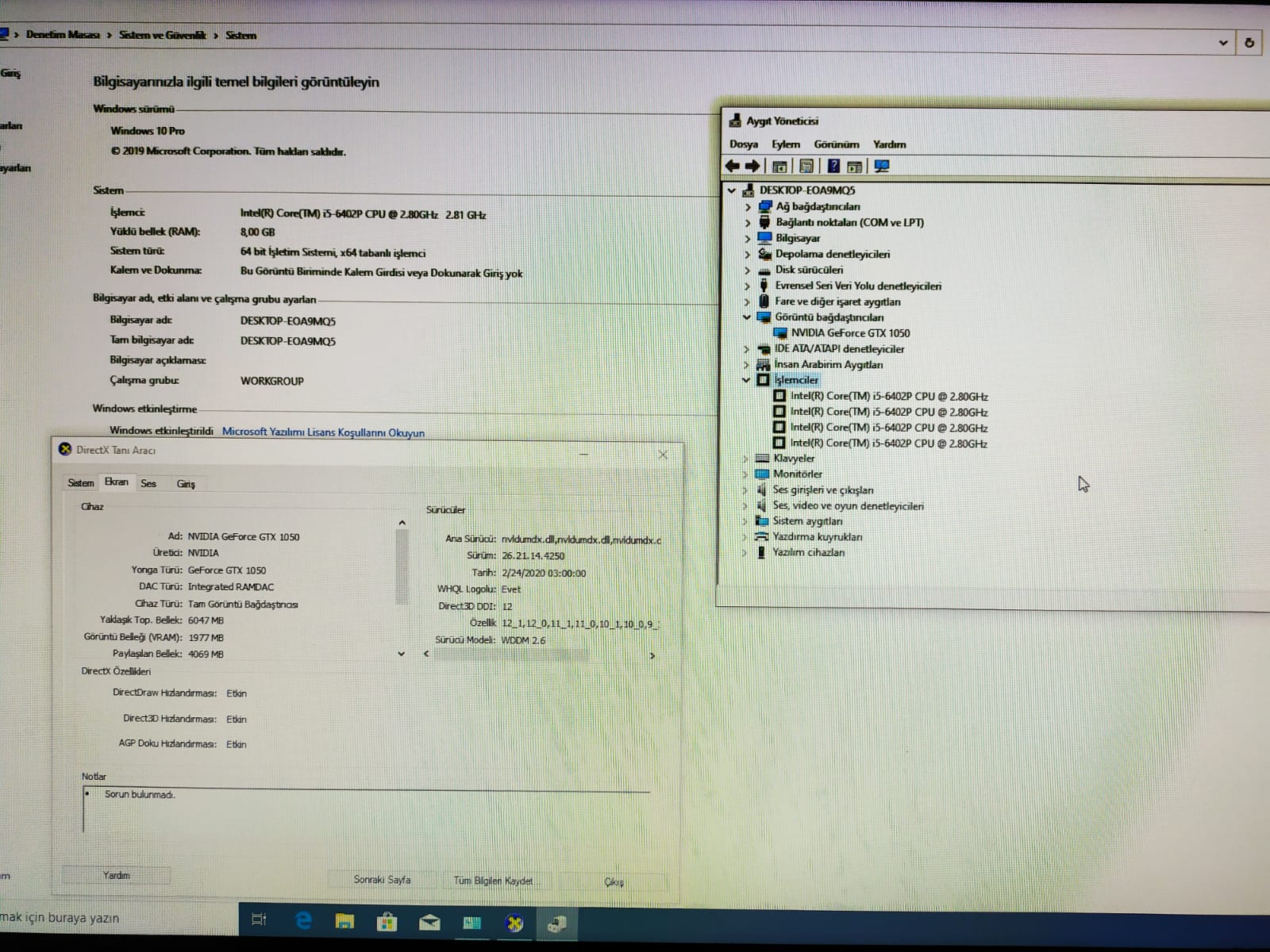Select the Klavyeler keyboard icon

pyautogui.click(x=763, y=459)
